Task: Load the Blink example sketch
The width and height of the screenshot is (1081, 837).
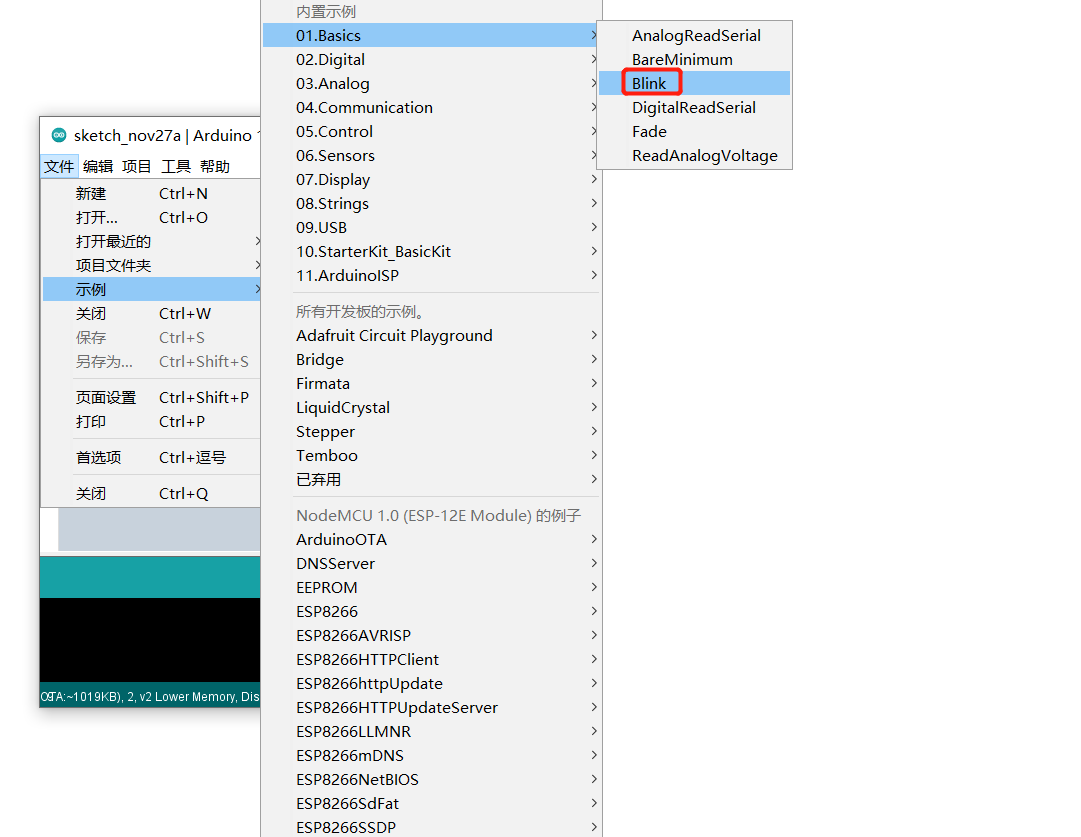Action: tap(694, 84)
